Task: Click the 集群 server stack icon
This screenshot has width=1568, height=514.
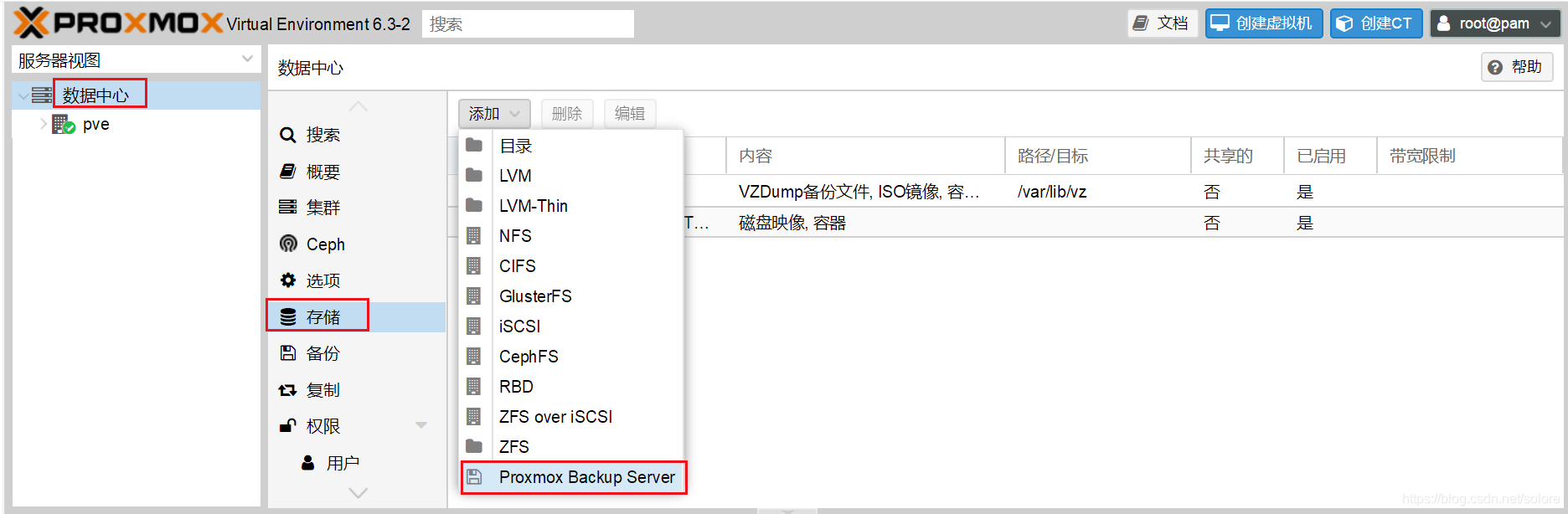Action: (288, 207)
